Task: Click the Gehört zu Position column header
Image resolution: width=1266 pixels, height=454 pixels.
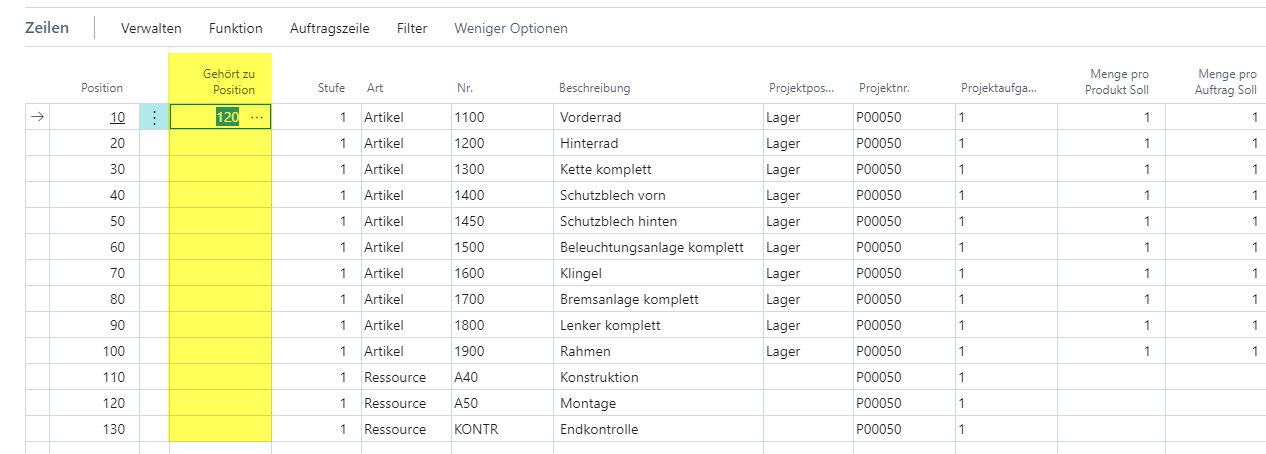Action: click(x=229, y=82)
